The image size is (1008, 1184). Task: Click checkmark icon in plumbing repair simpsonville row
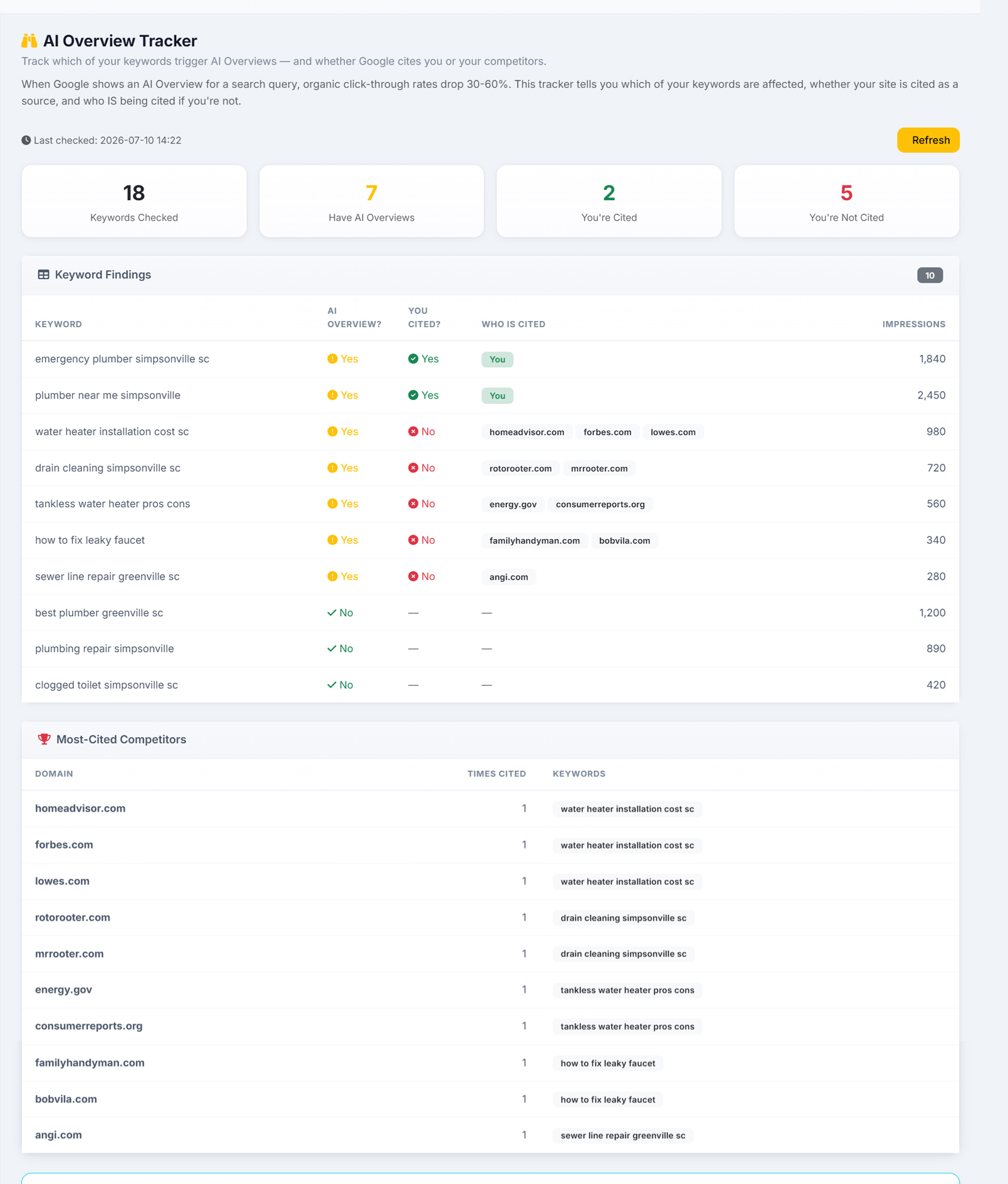tap(332, 648)
